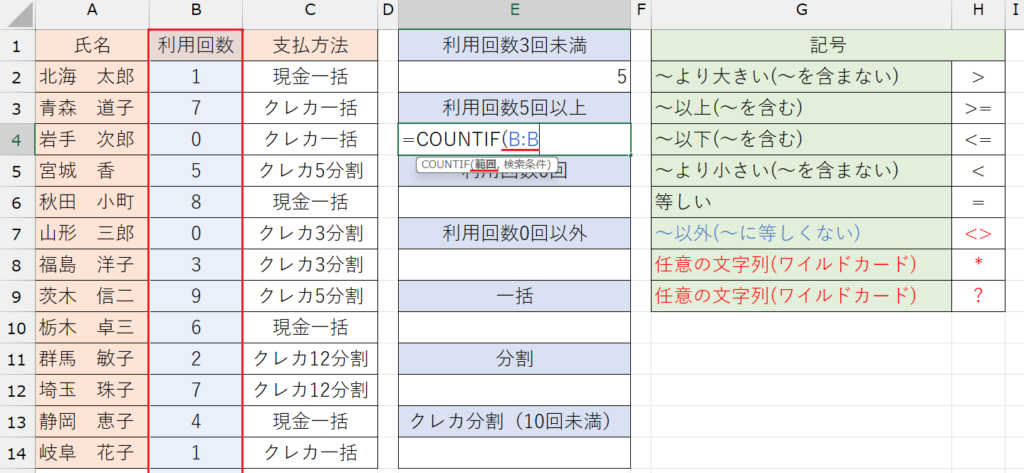The height and width of the screenshot is (473, 1024).
Task: Select the result cell showing 5 in column E
Action: (x=515, y=77)
